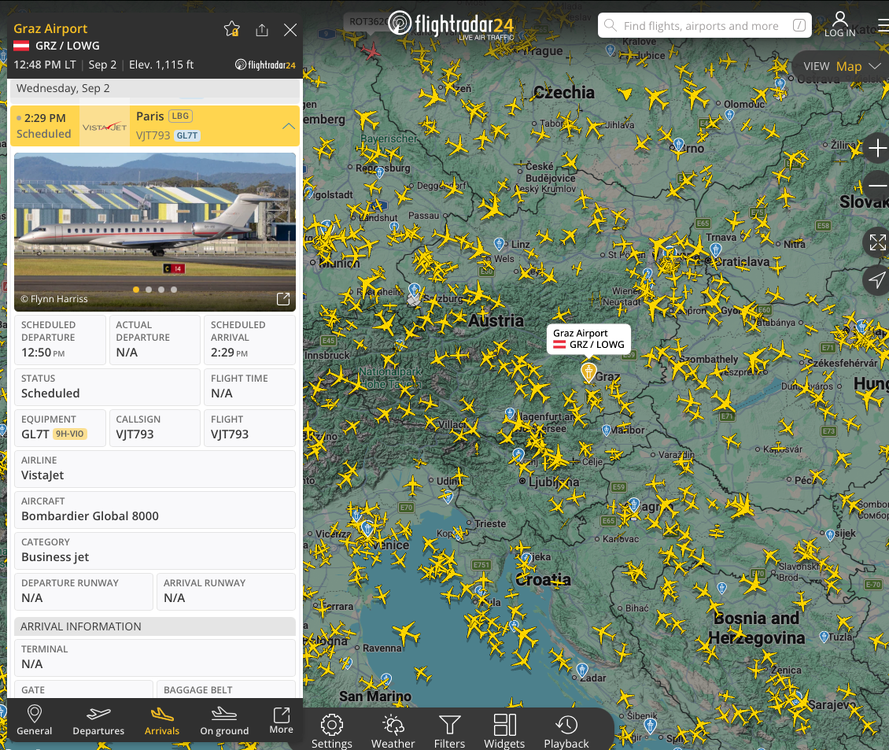The image size is (889, 750).
Task: Click the GL7T aircraft type badge
Action: click(x=187, y=135)
